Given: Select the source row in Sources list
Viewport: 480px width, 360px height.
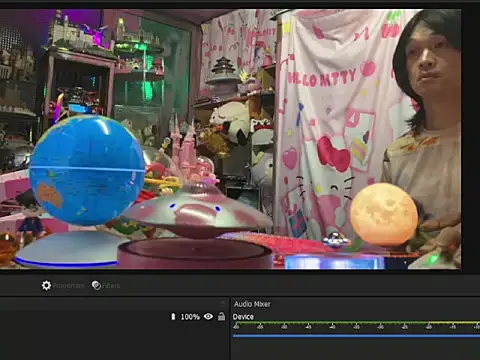Looking at the screenshot, I should pos(113,316).
